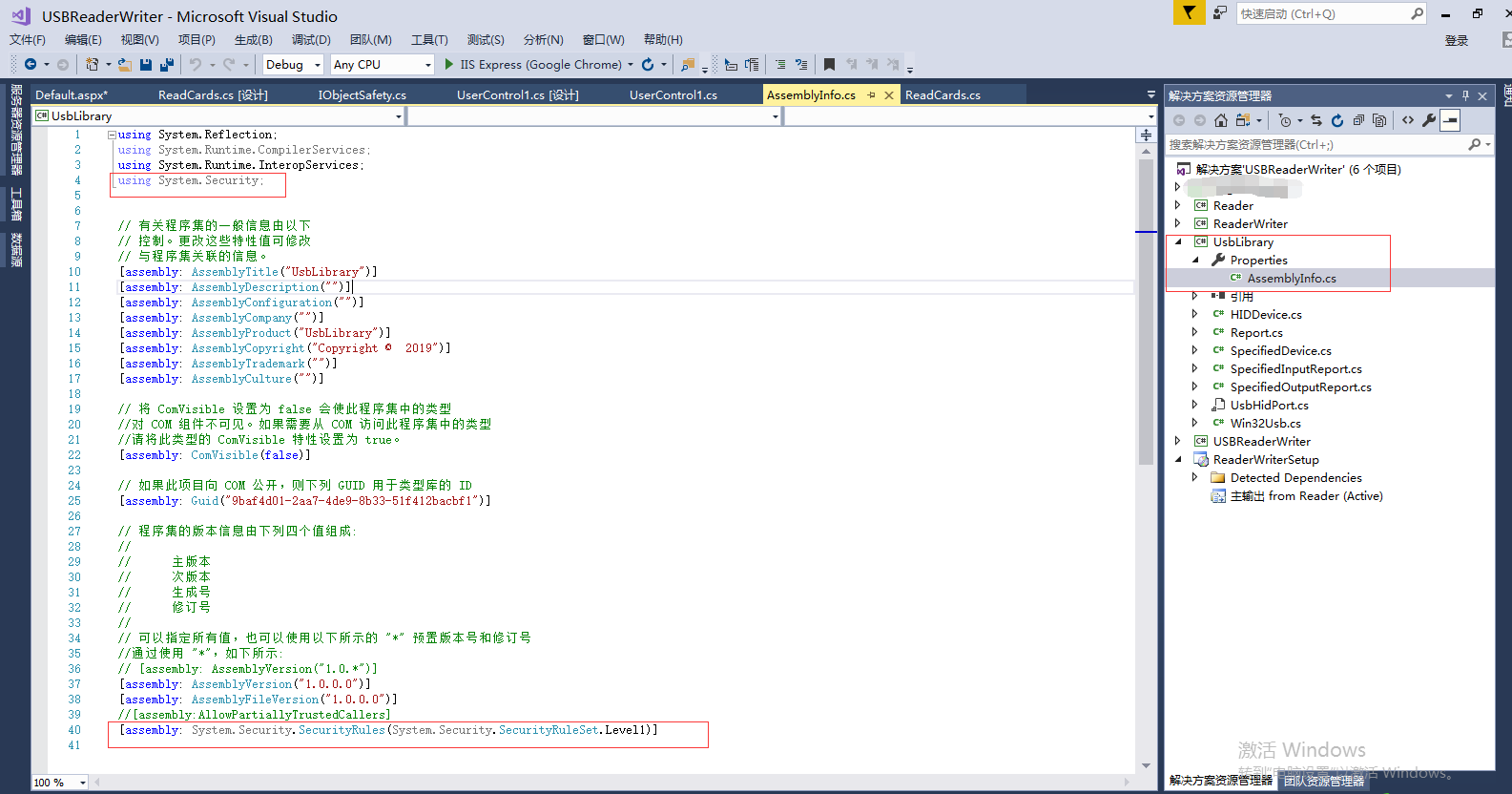Switch to the ReadCards.cs tab
Image resolution: width=1512 pixels, height=794 pixels.
(x=942, y=94)
